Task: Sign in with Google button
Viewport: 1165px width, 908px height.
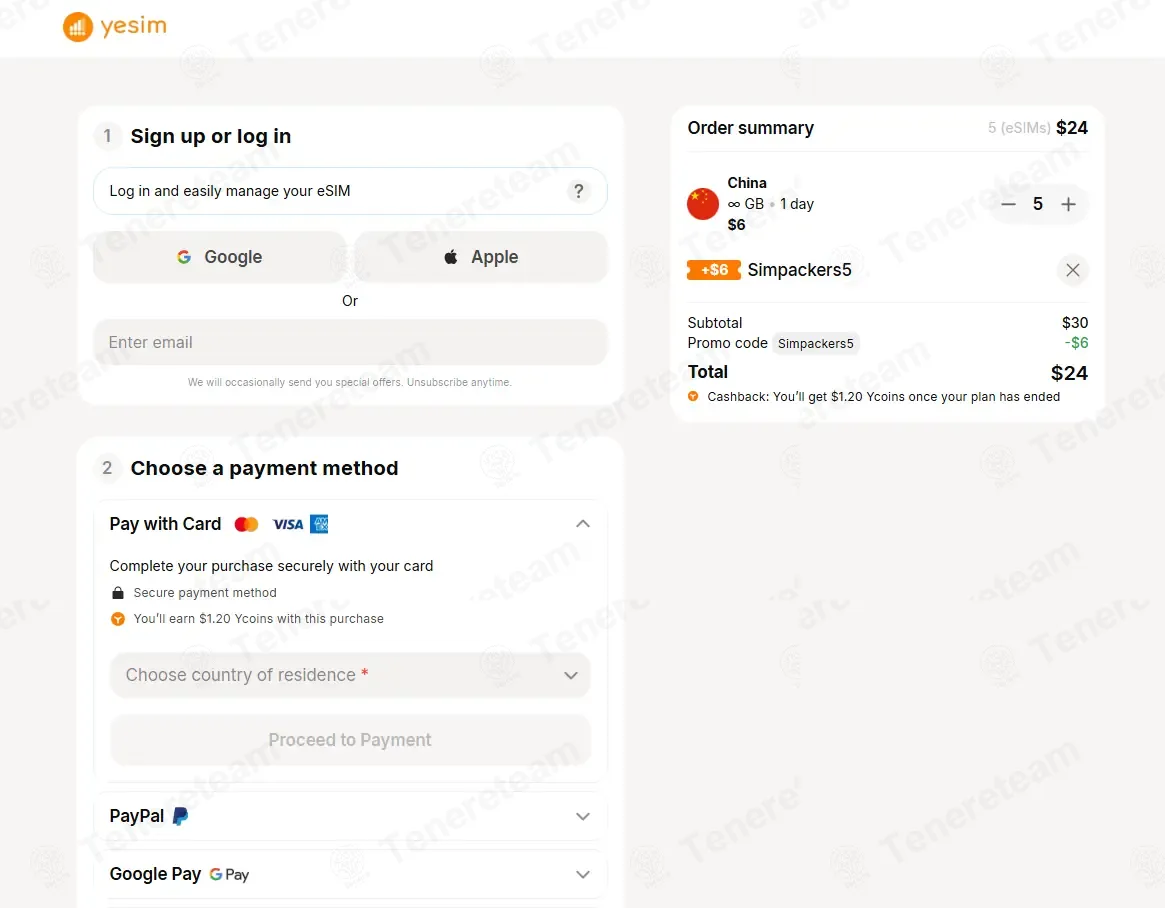Action: tap(219, 257)
